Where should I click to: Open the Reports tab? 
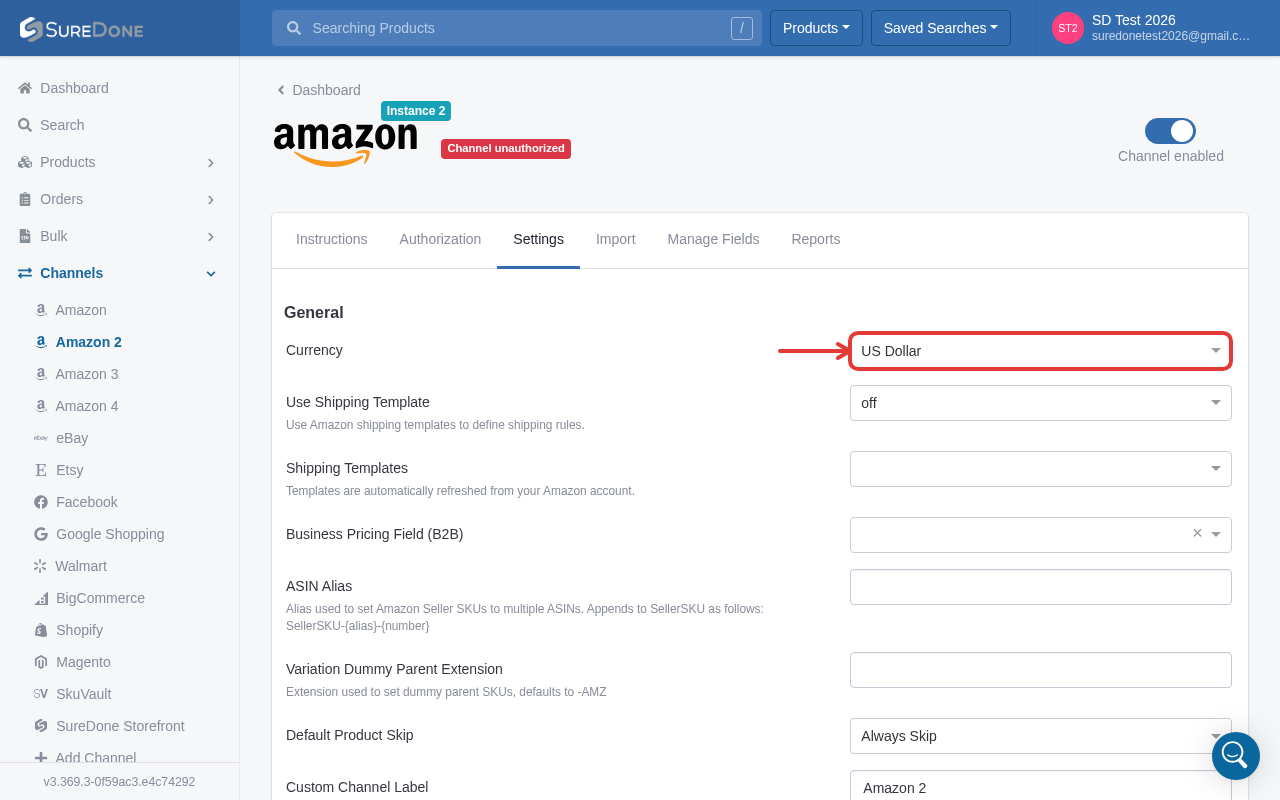tap(816, 239)
